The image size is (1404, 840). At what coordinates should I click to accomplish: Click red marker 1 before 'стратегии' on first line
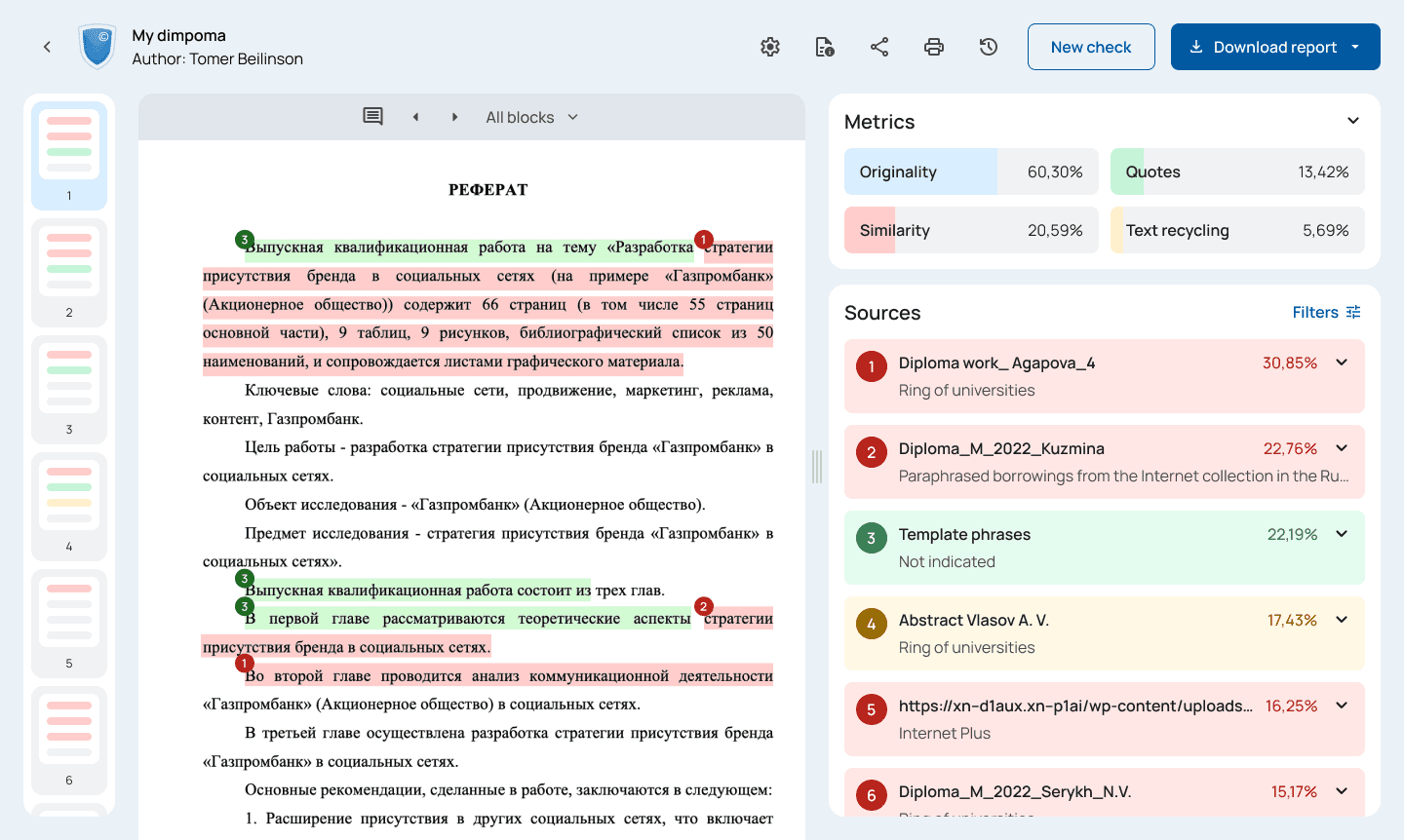tap(704, 239)
